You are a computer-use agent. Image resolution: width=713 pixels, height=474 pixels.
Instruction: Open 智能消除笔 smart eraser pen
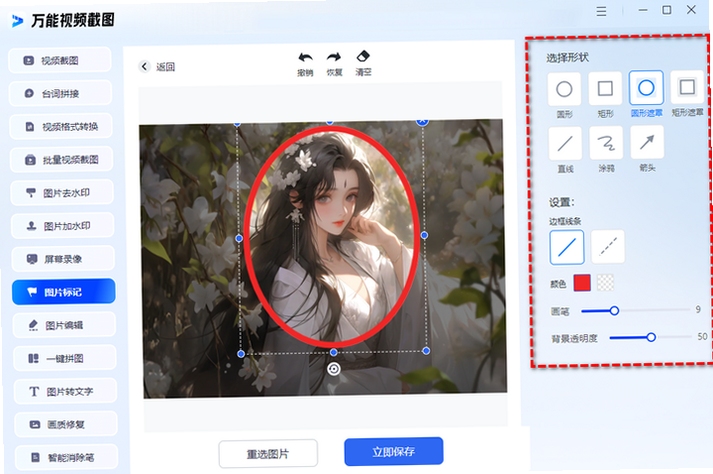[66, 457]
